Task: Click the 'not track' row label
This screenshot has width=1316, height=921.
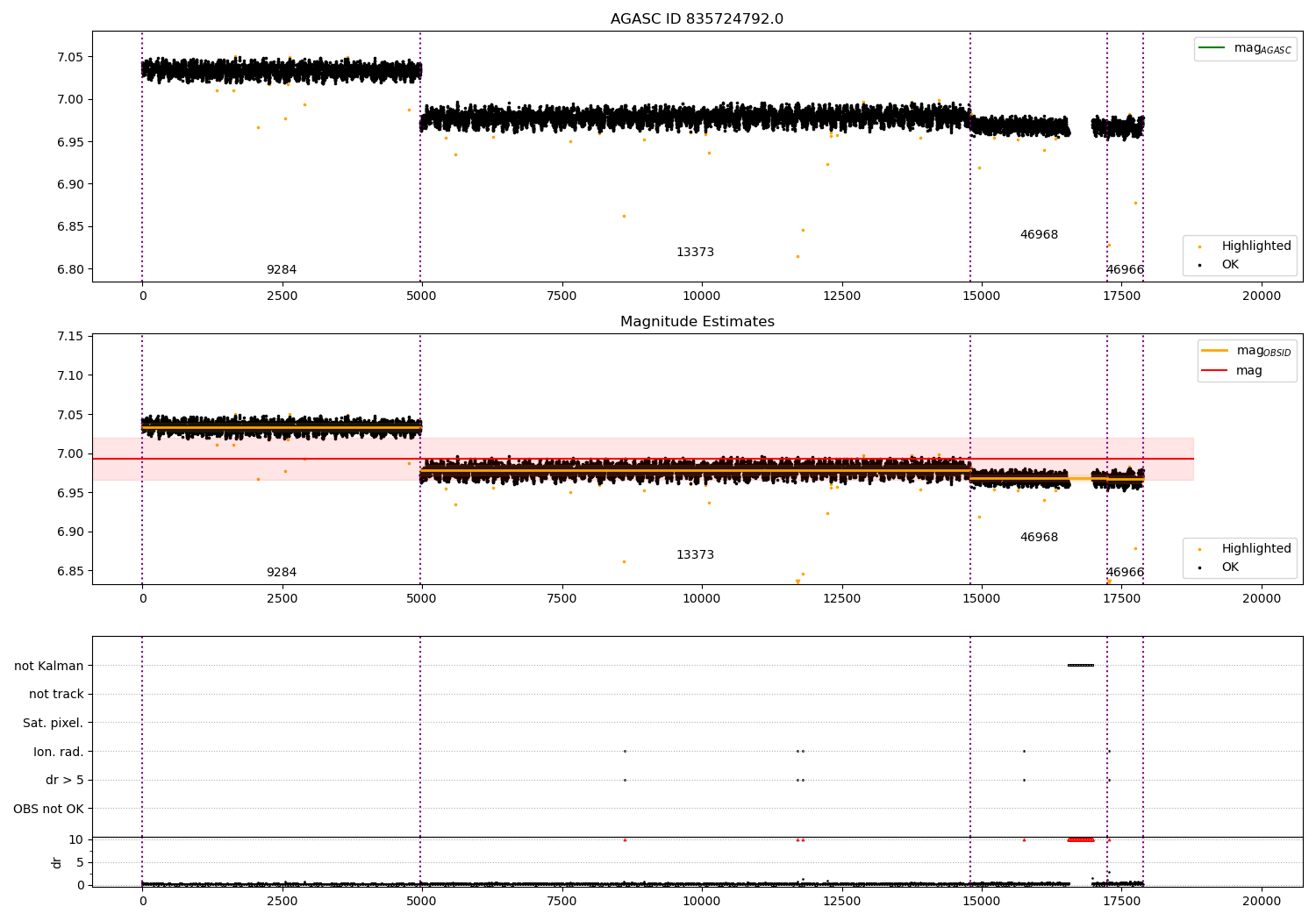Action: [56, 695]
